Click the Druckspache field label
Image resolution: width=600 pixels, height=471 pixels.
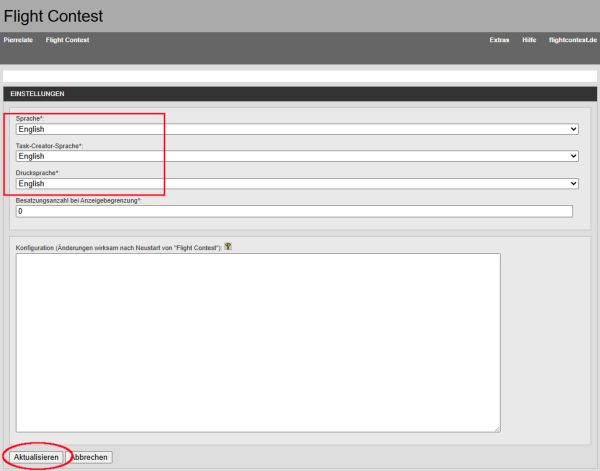click(38, 173)
